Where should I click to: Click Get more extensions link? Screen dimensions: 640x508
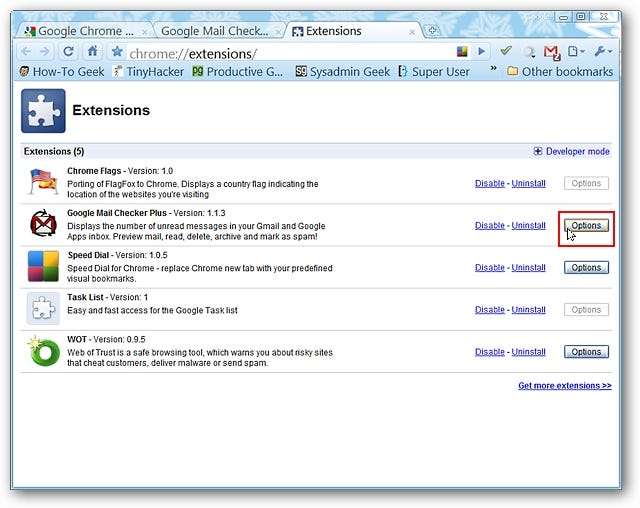pyautogui.click(x=565, y=386)
